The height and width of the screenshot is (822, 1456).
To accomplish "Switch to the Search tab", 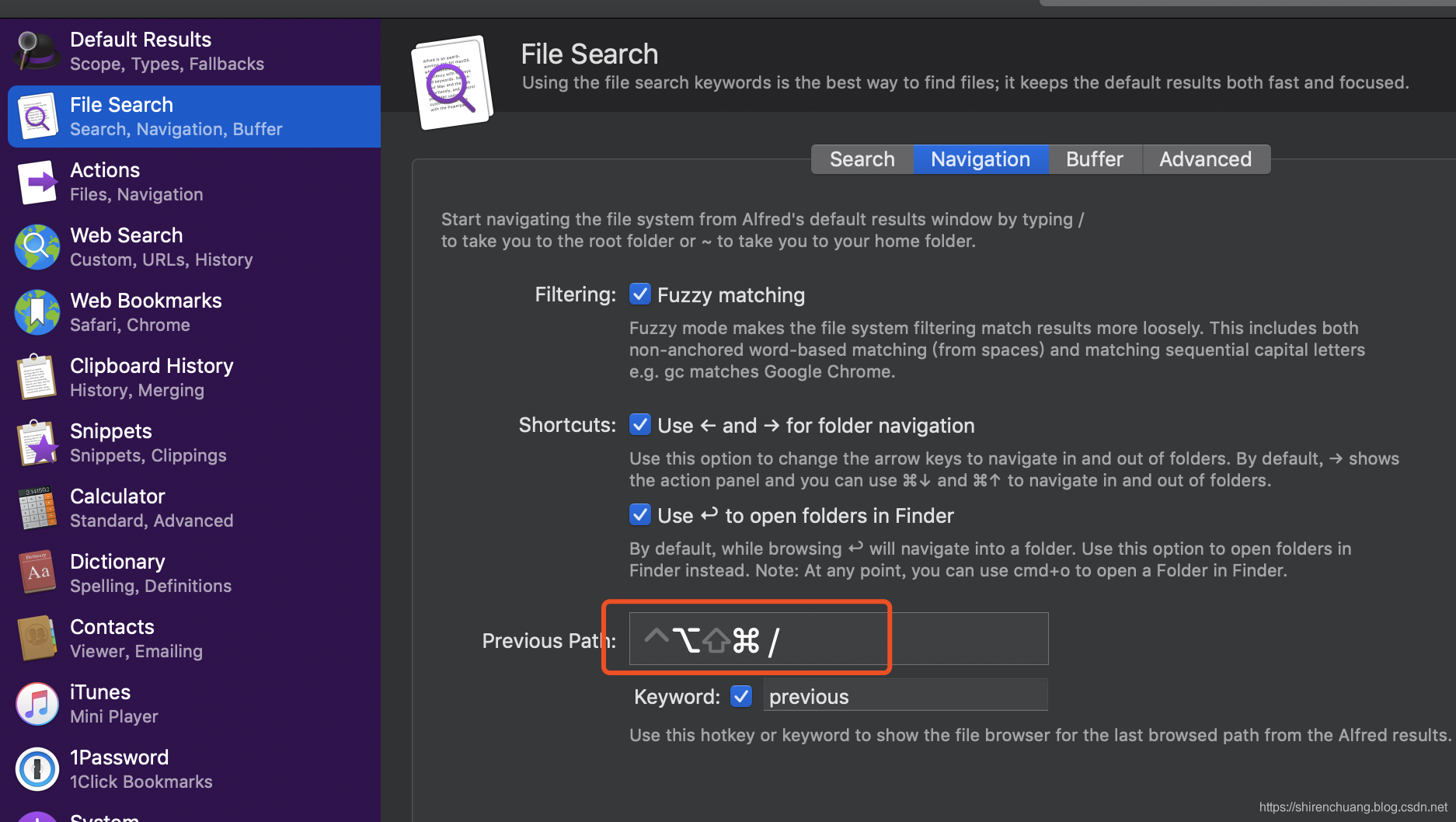I will (862, 159).
